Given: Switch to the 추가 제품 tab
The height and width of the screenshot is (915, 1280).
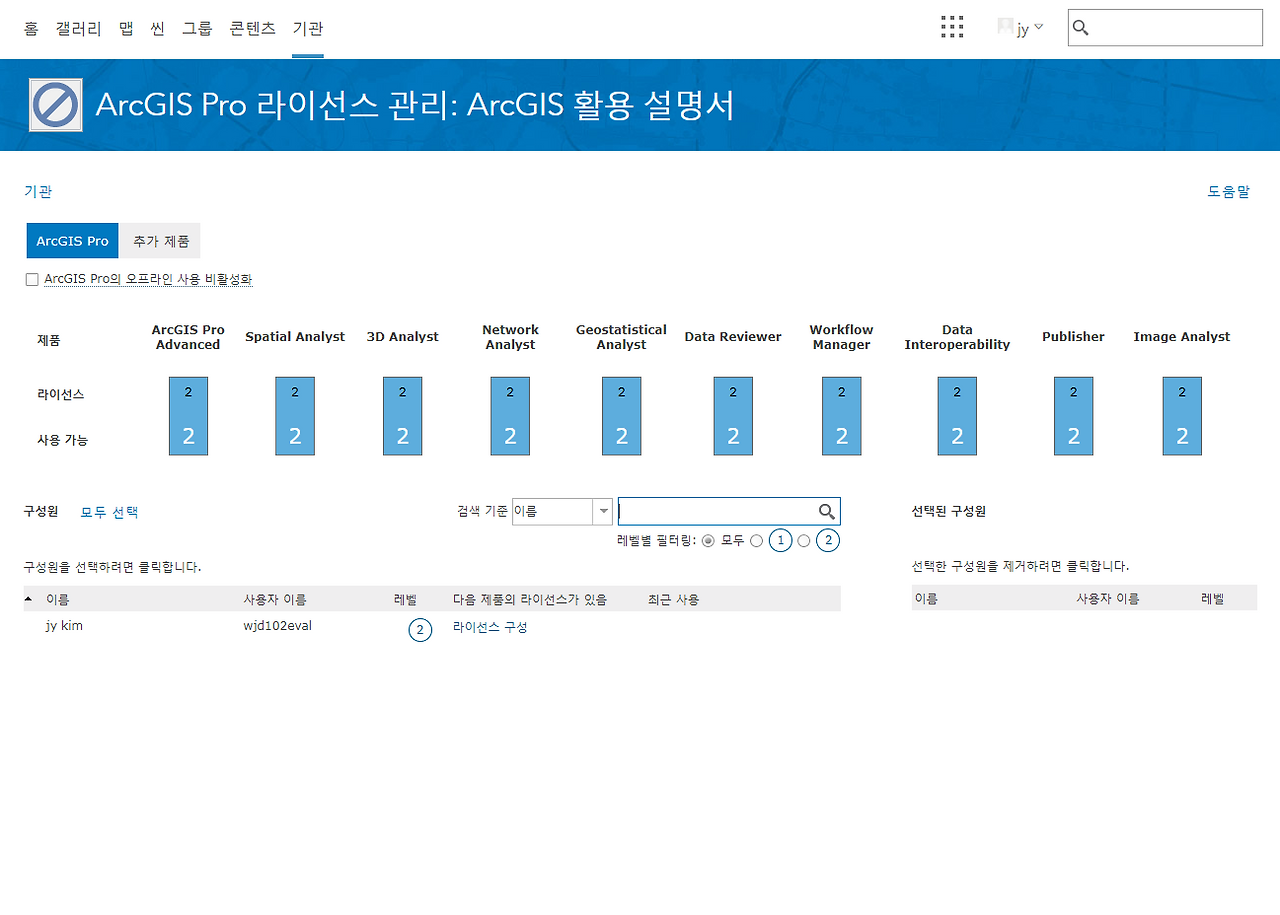Looking at the screenshot, I should 161,241.
